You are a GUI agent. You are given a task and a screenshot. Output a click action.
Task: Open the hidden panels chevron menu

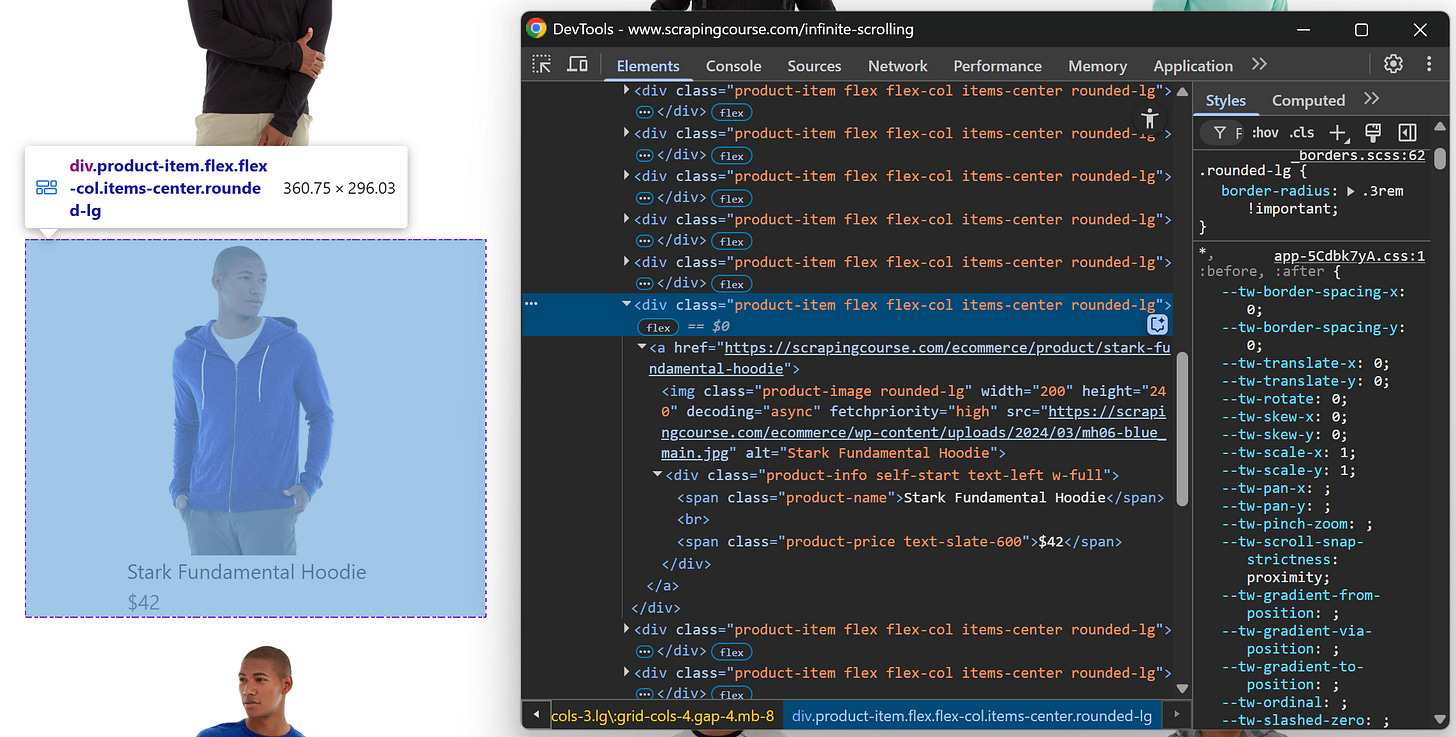coord(1258,63)
